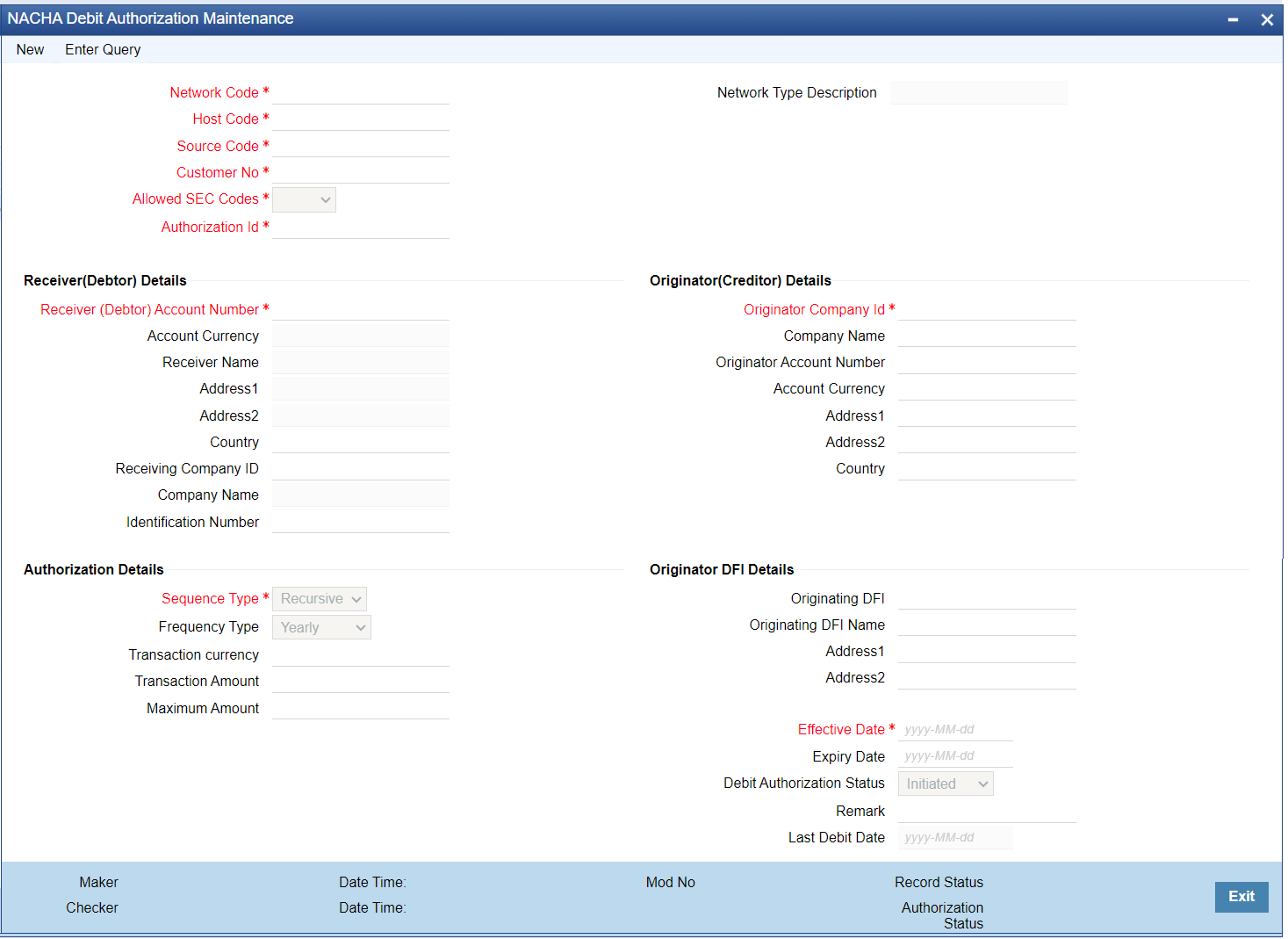Click the Authorization Status label
The image size is (1288, 939).
(x=943, y=916)
